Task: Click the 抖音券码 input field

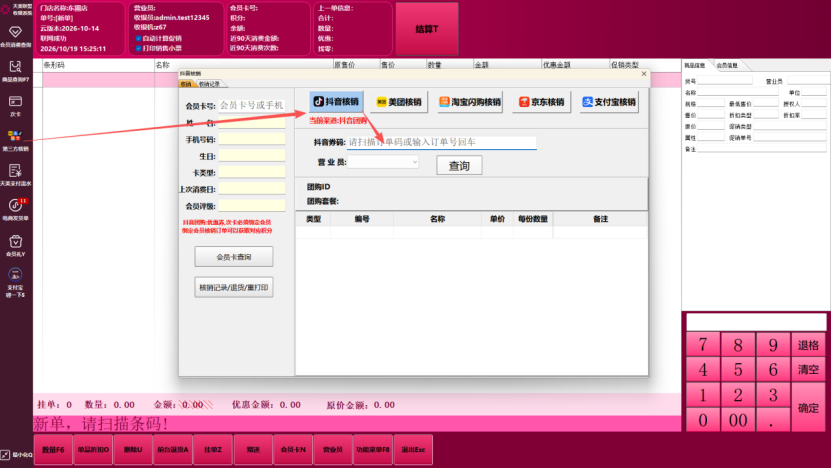Action: (442, 142)
